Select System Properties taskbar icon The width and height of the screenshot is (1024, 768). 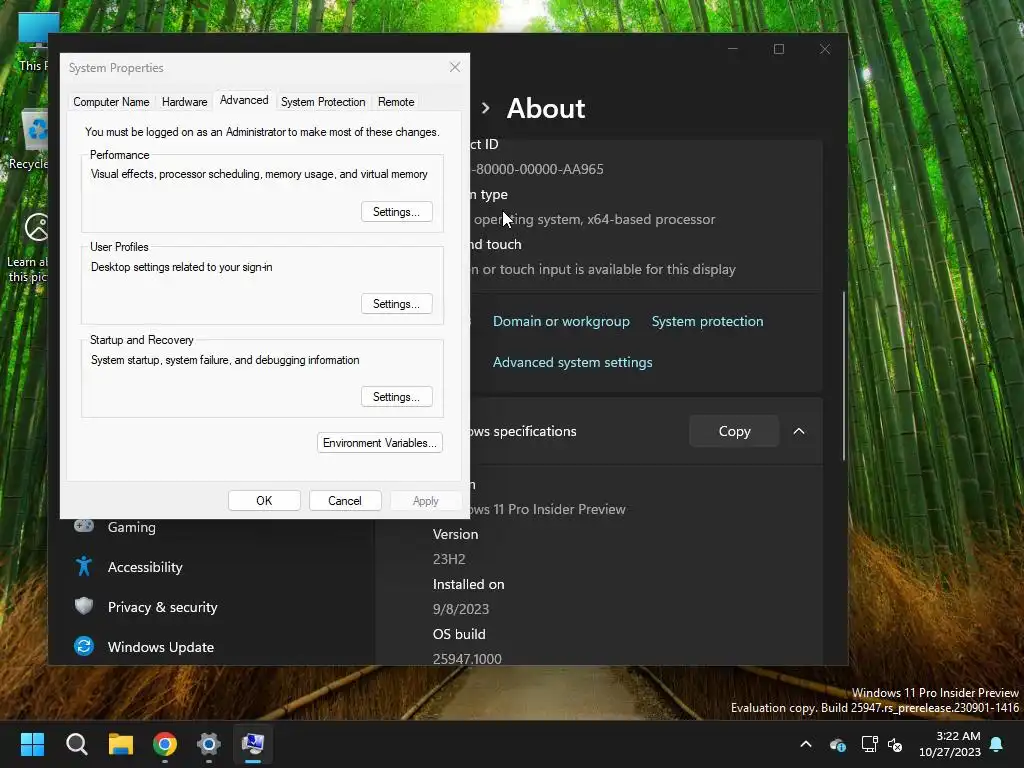pos(253,744)
